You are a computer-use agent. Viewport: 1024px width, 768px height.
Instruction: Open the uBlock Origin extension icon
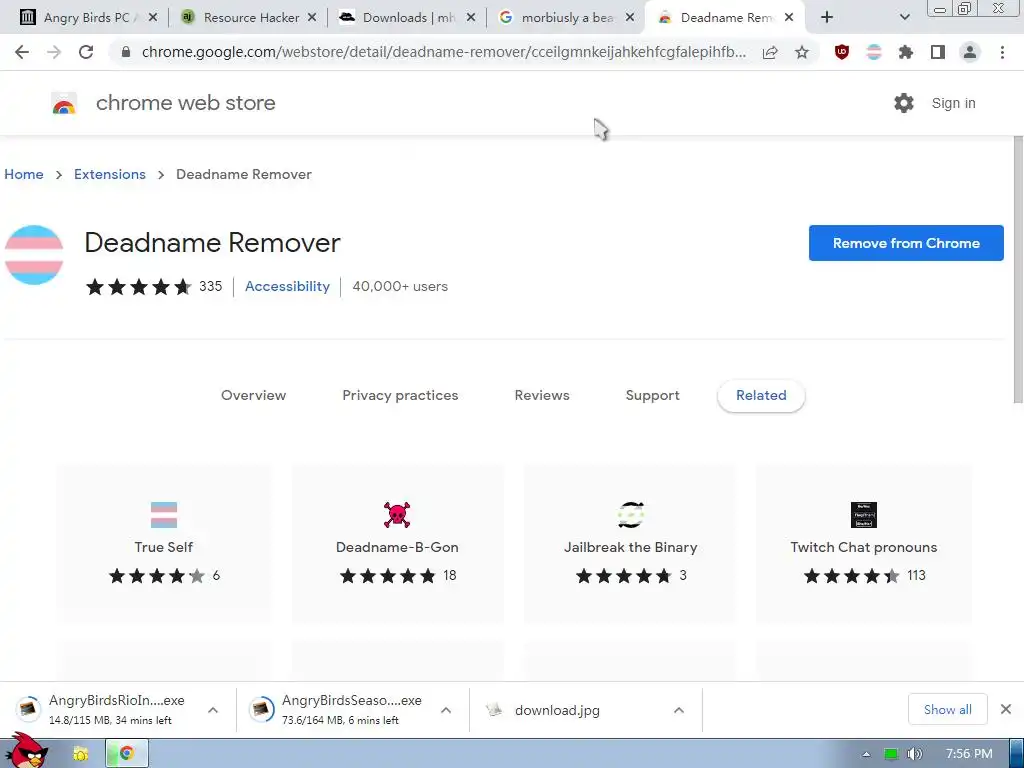(x=842, y=52)
